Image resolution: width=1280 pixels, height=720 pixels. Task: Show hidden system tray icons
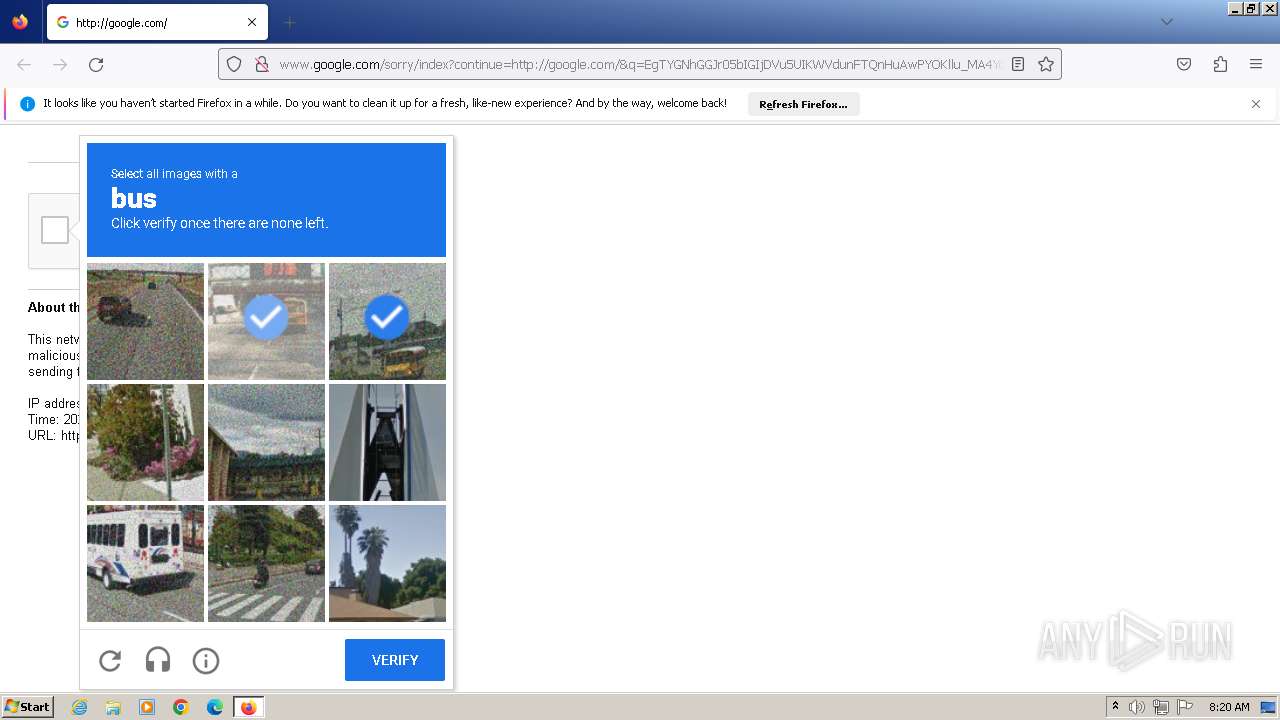click(1115, 707)
